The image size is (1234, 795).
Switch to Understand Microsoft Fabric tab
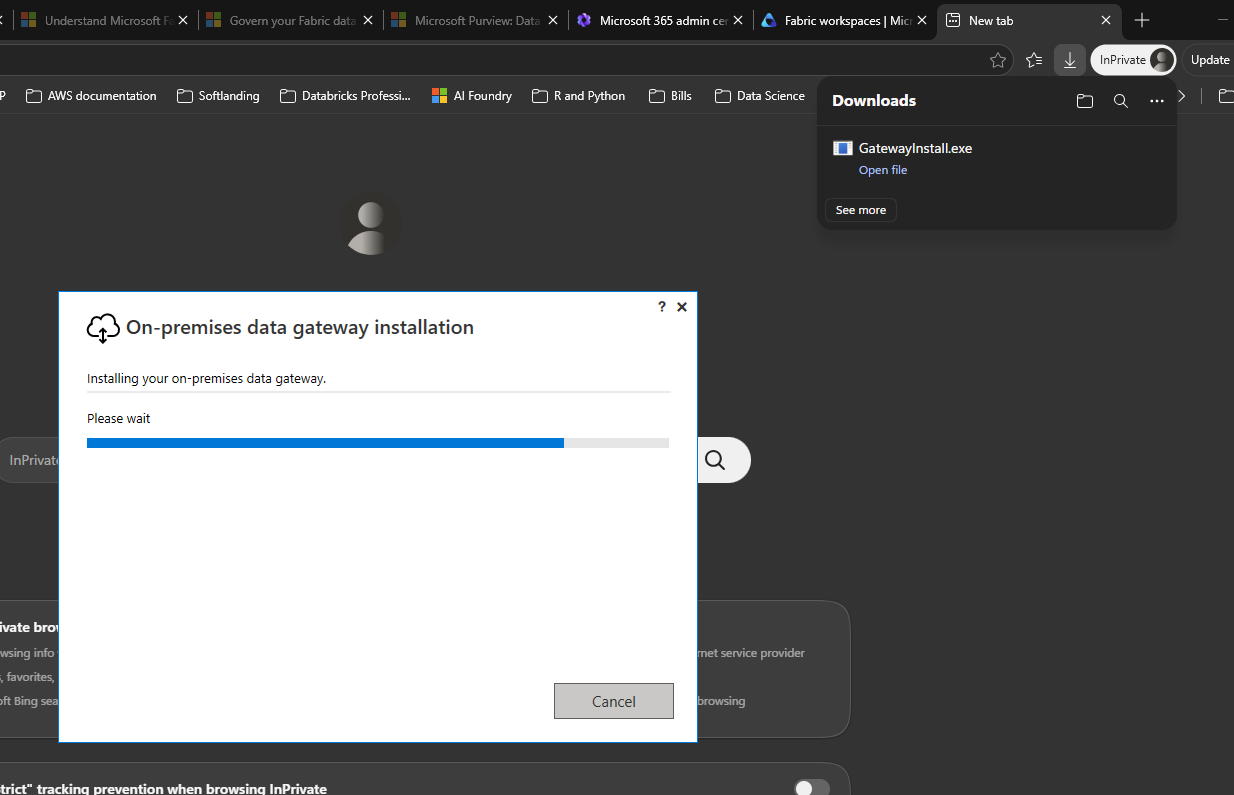click(104, 20)
